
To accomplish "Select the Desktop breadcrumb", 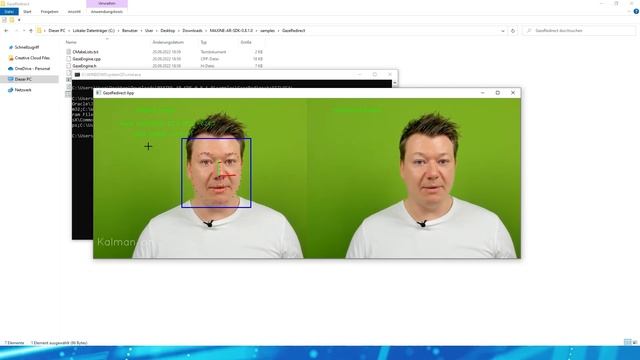I will point(168,31).
